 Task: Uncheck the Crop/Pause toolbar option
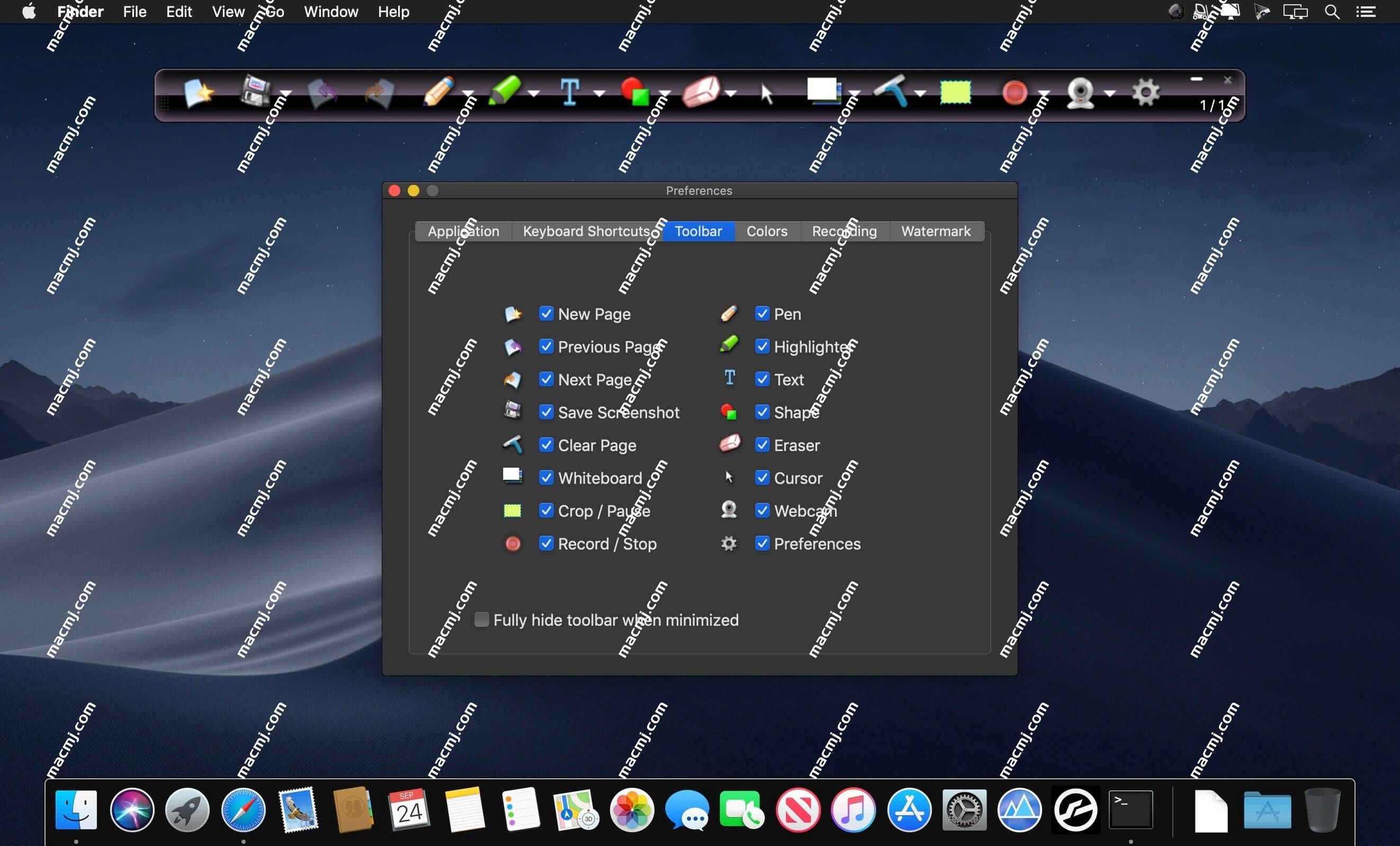546,511
